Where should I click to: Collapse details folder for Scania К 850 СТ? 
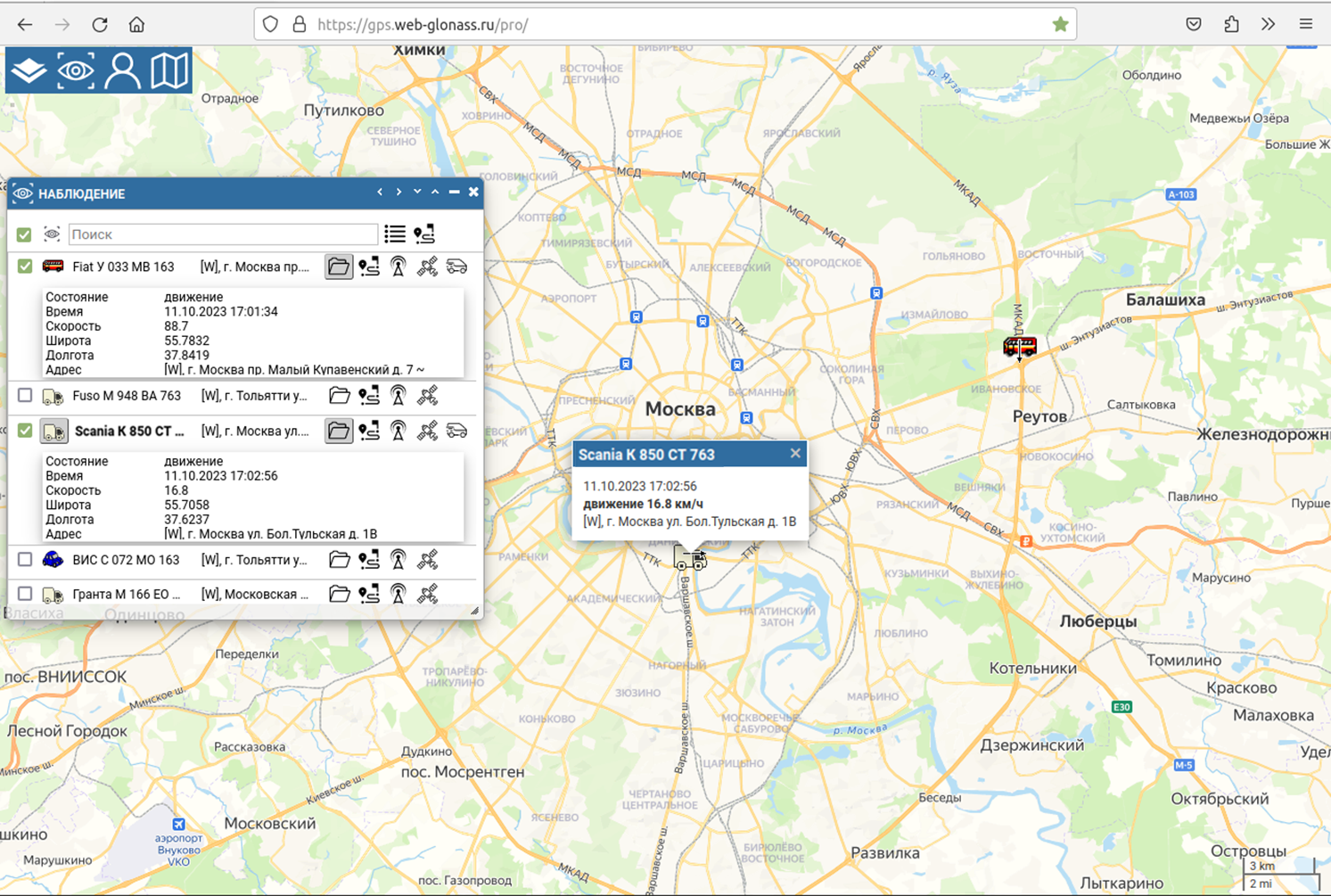point(339,431)
